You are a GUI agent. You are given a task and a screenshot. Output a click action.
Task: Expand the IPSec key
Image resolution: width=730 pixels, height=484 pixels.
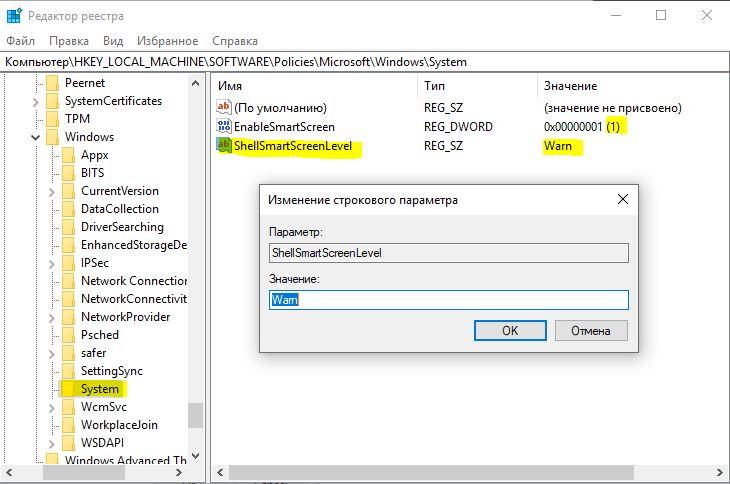(x=52, y=264)
